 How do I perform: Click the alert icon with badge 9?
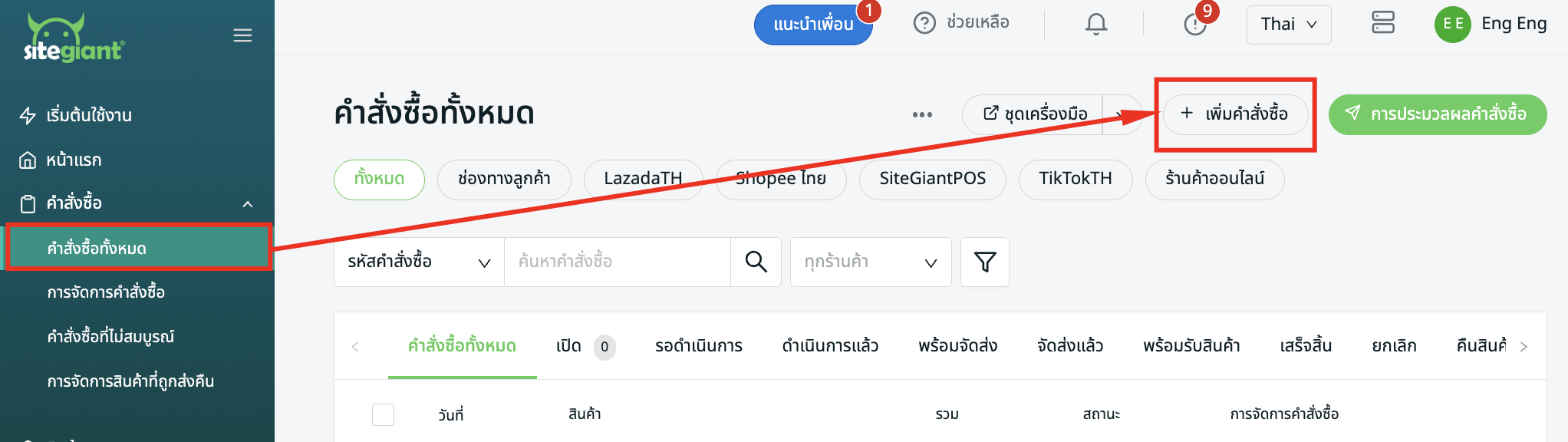click(x=1195, y=24)
